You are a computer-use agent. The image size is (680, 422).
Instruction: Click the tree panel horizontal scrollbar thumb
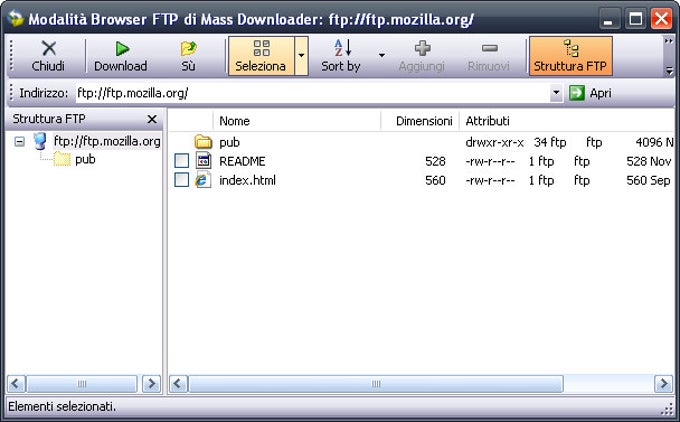pos(82,383)
